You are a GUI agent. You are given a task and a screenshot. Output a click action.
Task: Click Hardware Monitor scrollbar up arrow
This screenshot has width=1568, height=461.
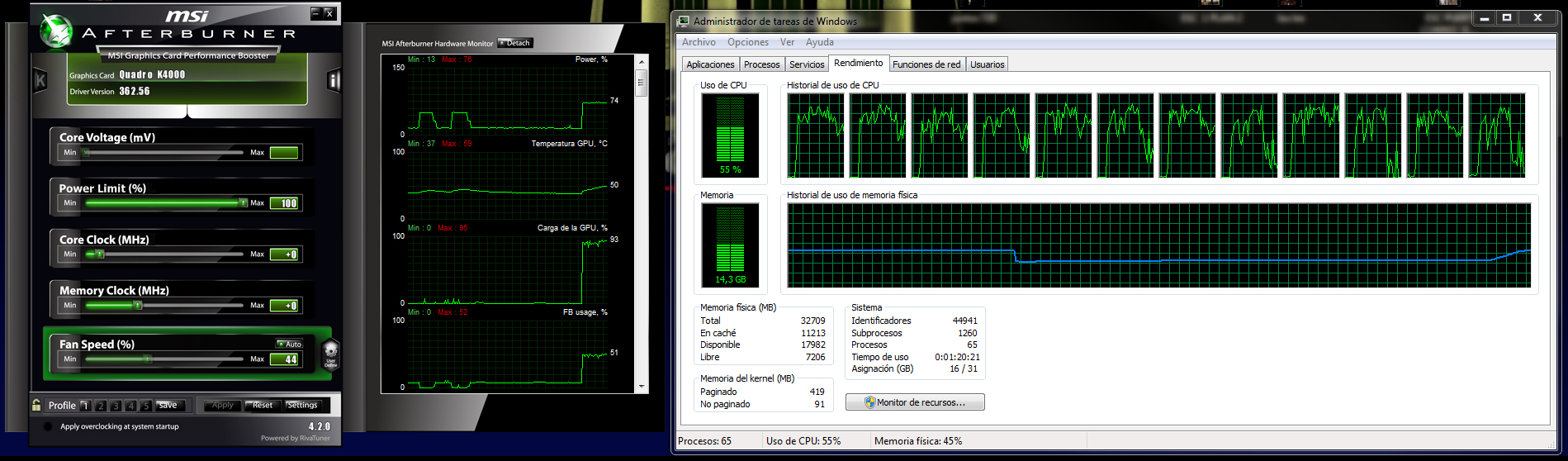(641, 62)
